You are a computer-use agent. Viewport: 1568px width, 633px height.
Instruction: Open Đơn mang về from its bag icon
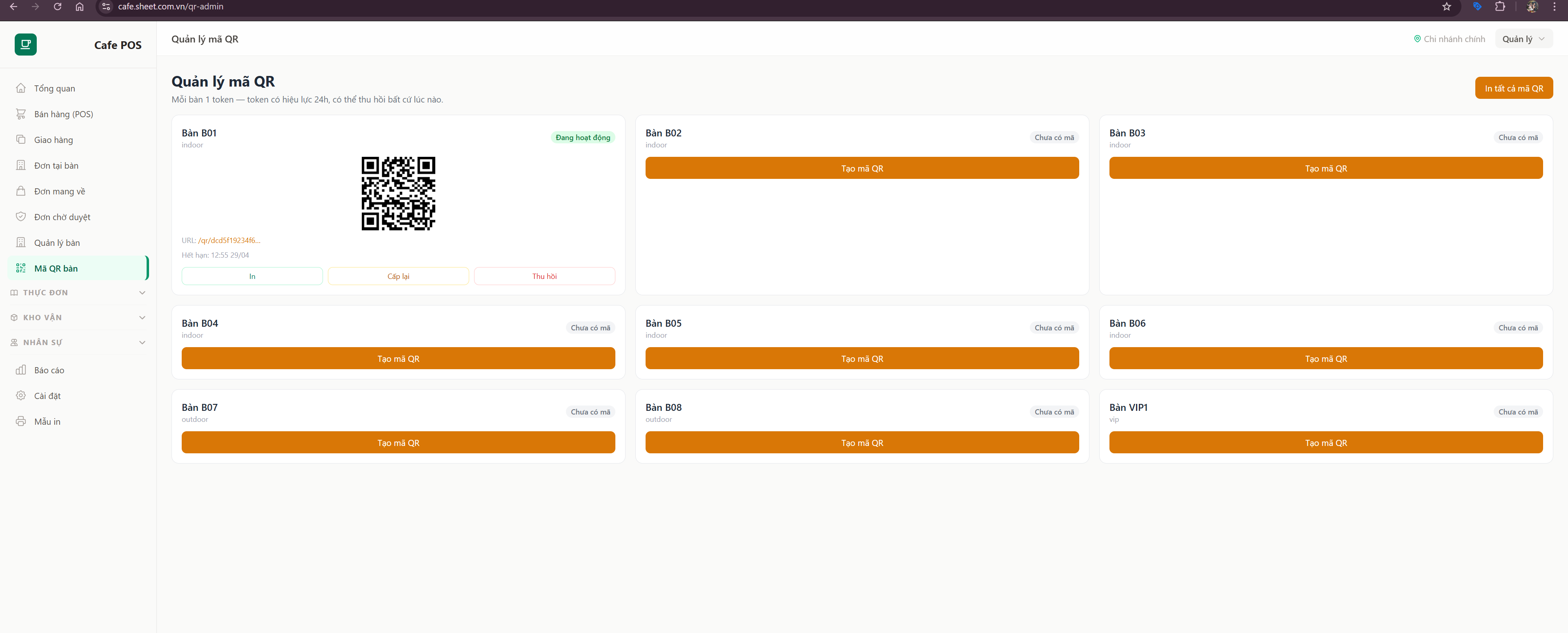pyautogui.click(x=21, y=191)
